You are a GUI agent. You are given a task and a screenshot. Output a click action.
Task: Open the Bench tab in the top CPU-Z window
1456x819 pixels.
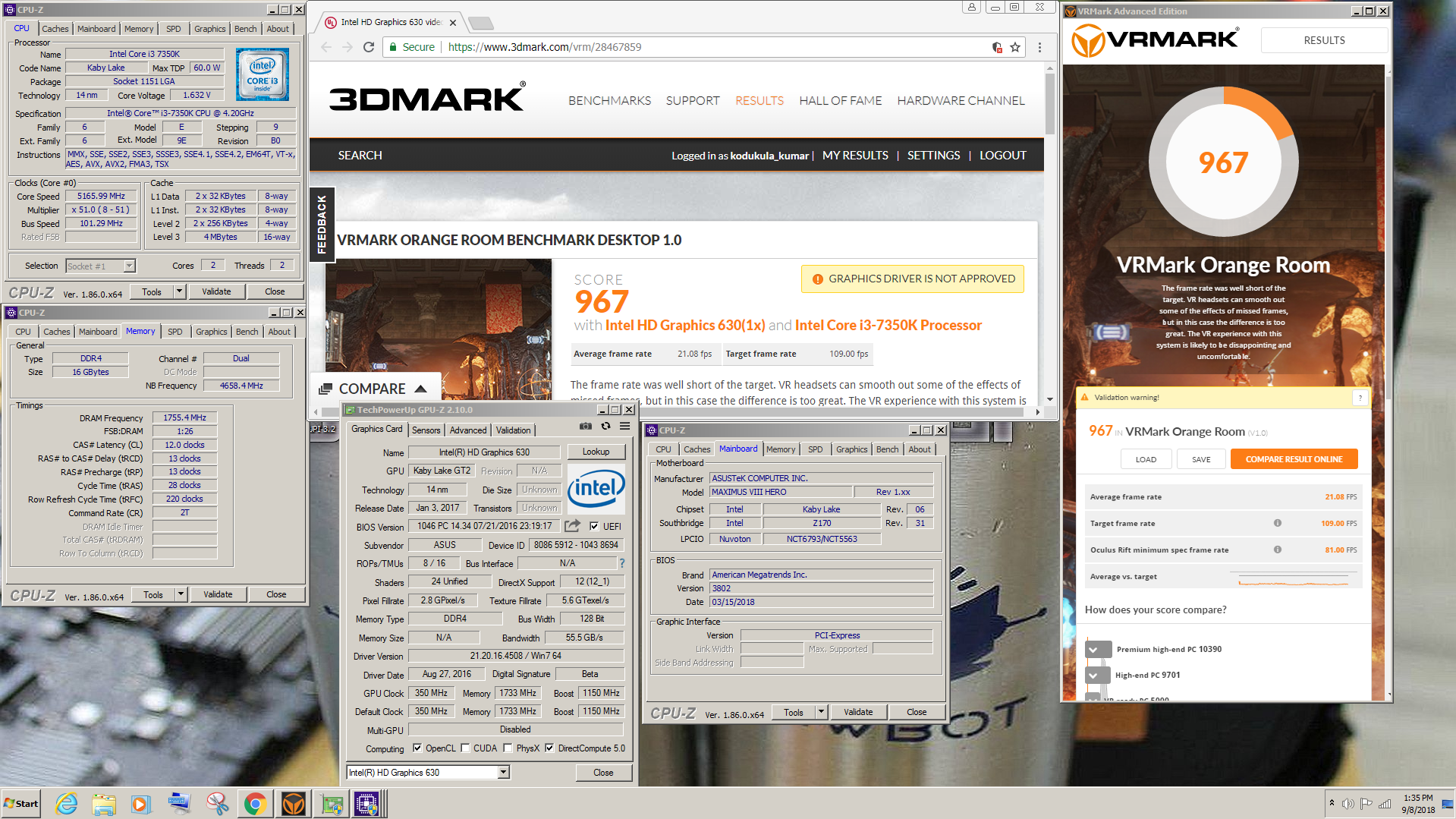click(245, 29)
